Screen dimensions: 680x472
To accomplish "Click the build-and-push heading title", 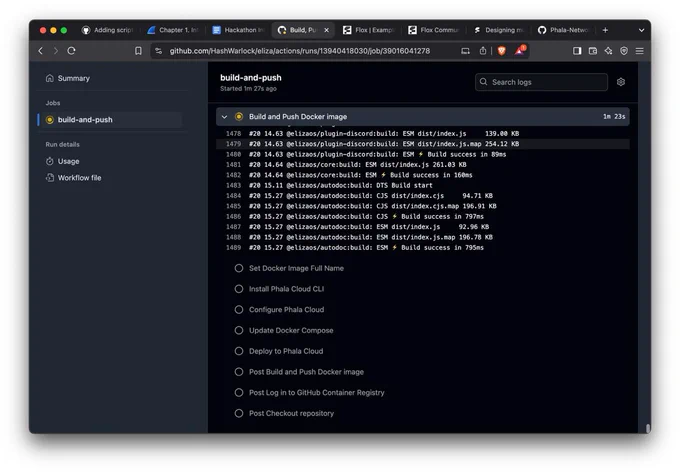I will point(251,78).
